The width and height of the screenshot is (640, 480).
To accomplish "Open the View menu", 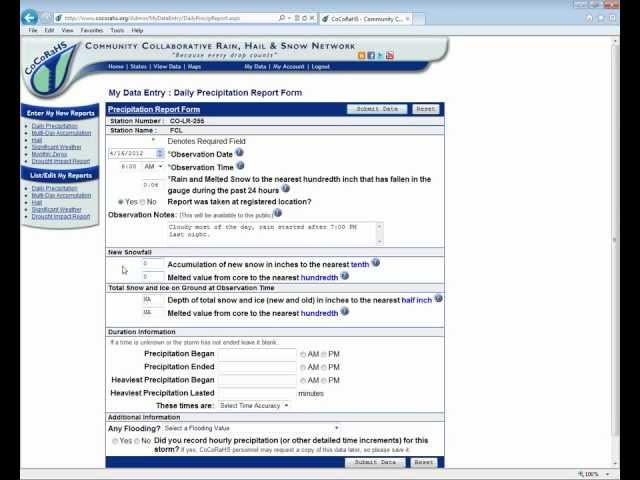I will click(67, 30).
